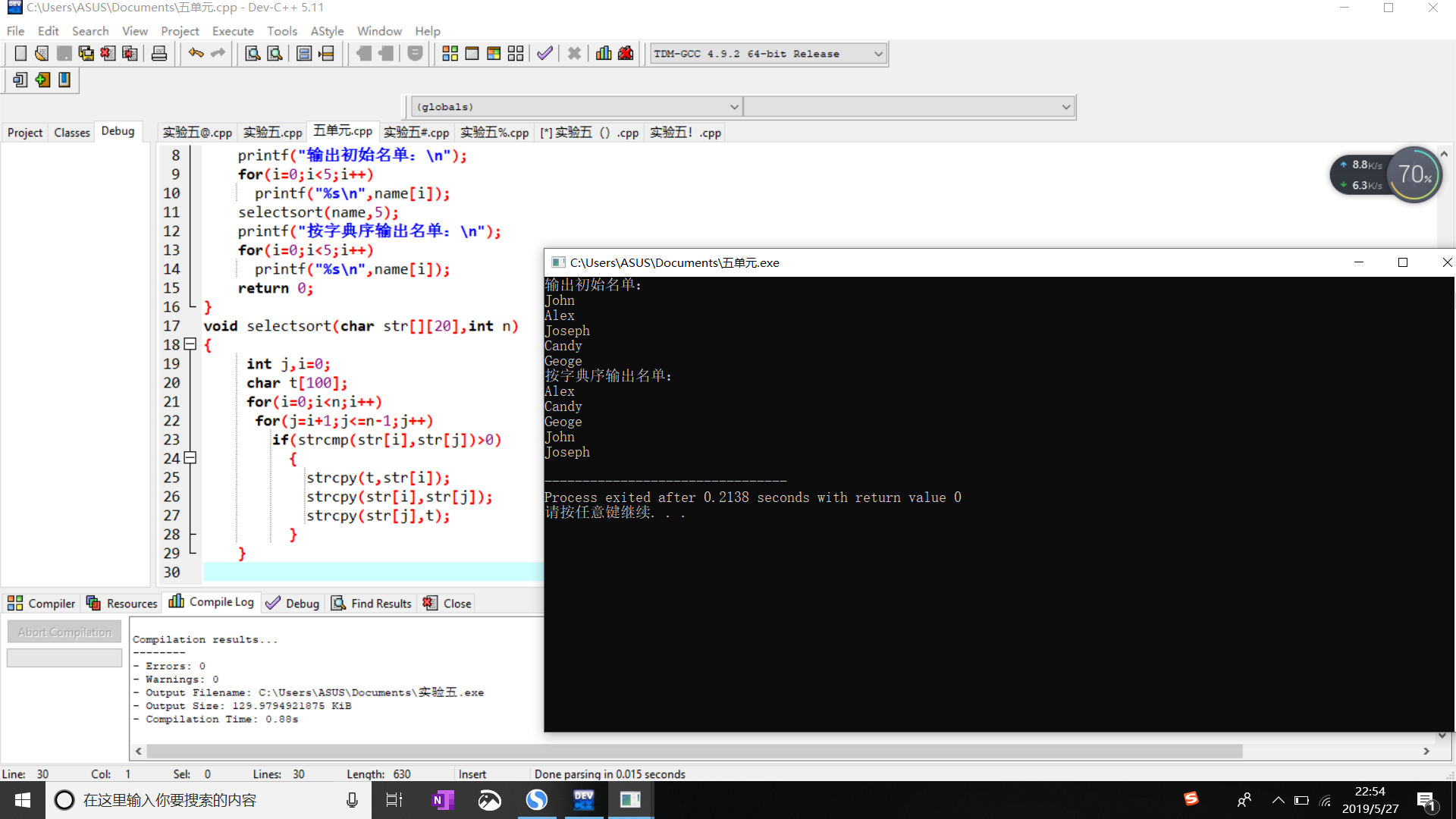This screenshot has height=819, width=1456.
Task: Open the empty function list dropdown
Action: pos(1065,107)
